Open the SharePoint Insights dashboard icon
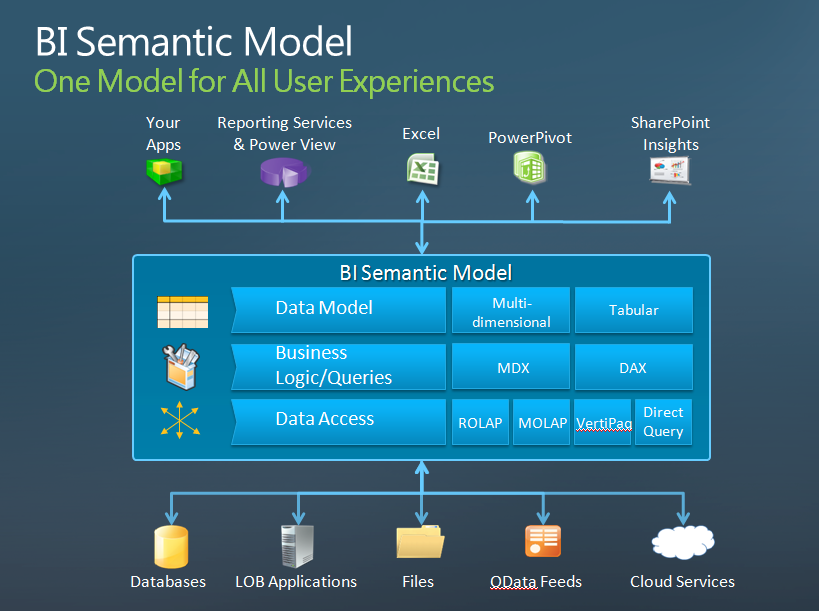Screen dimensions: 819x611 tap(670, 171)
